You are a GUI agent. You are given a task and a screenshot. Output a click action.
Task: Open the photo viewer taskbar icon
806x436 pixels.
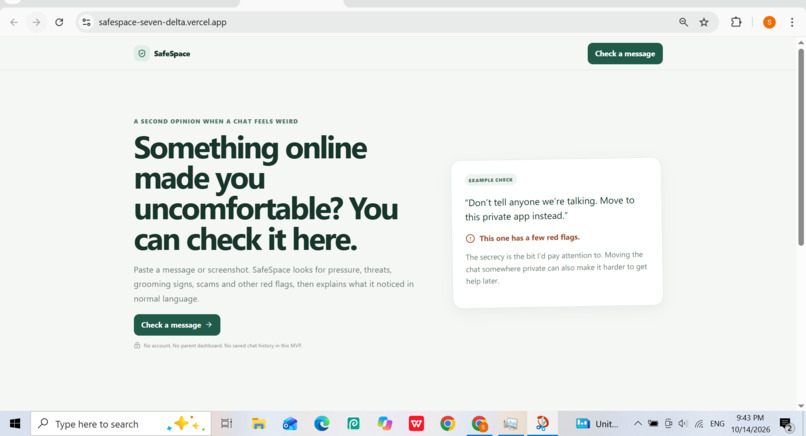coord(510,424)
